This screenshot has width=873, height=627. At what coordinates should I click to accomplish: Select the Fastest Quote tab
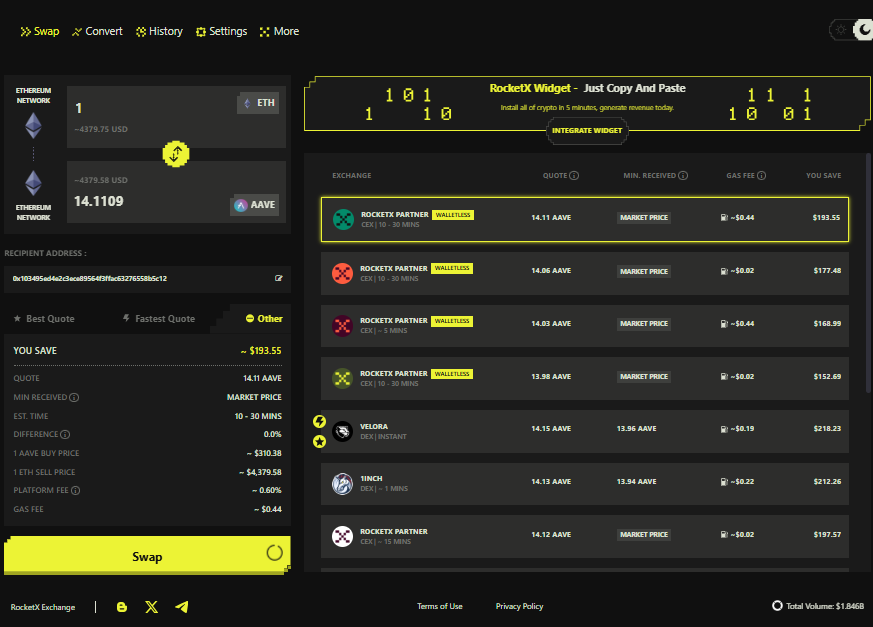click(x=159, y=319)
